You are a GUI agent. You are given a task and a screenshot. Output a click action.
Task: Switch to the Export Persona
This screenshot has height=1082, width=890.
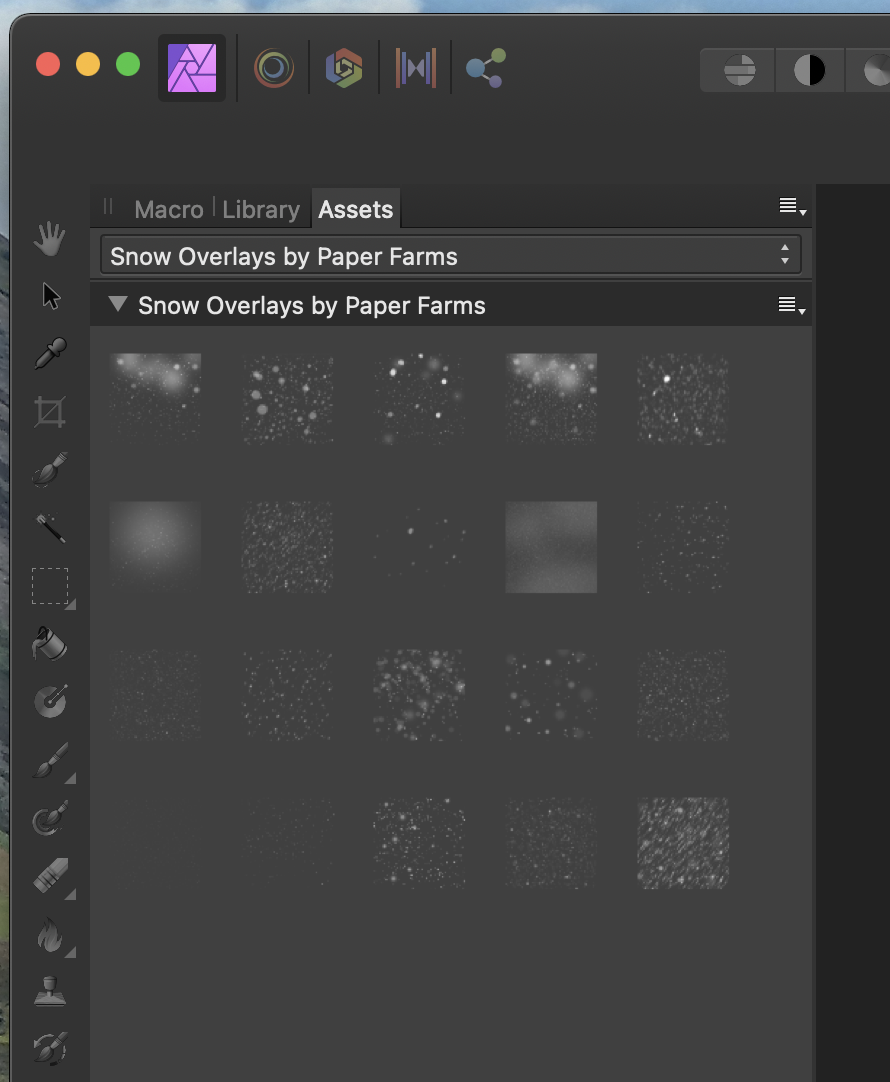pyautogui.click(x=486, y=68)
